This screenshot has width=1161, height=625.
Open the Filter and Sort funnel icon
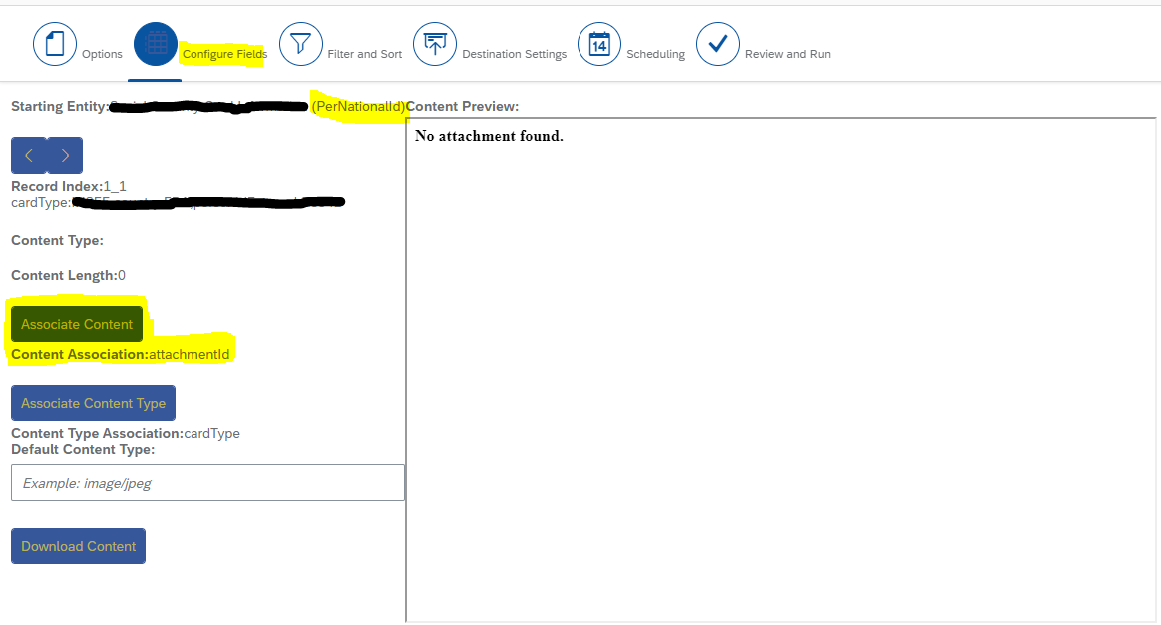click(301, 44)
